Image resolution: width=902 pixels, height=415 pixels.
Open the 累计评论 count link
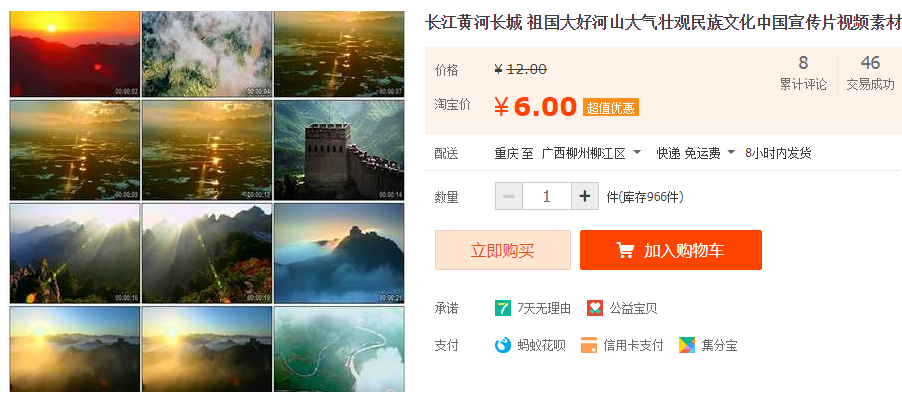click(803, 73)
